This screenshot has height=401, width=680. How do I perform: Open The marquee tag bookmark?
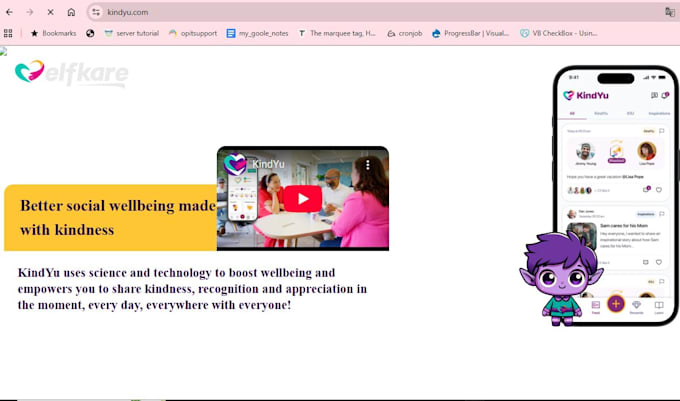[x=337, y=33]
